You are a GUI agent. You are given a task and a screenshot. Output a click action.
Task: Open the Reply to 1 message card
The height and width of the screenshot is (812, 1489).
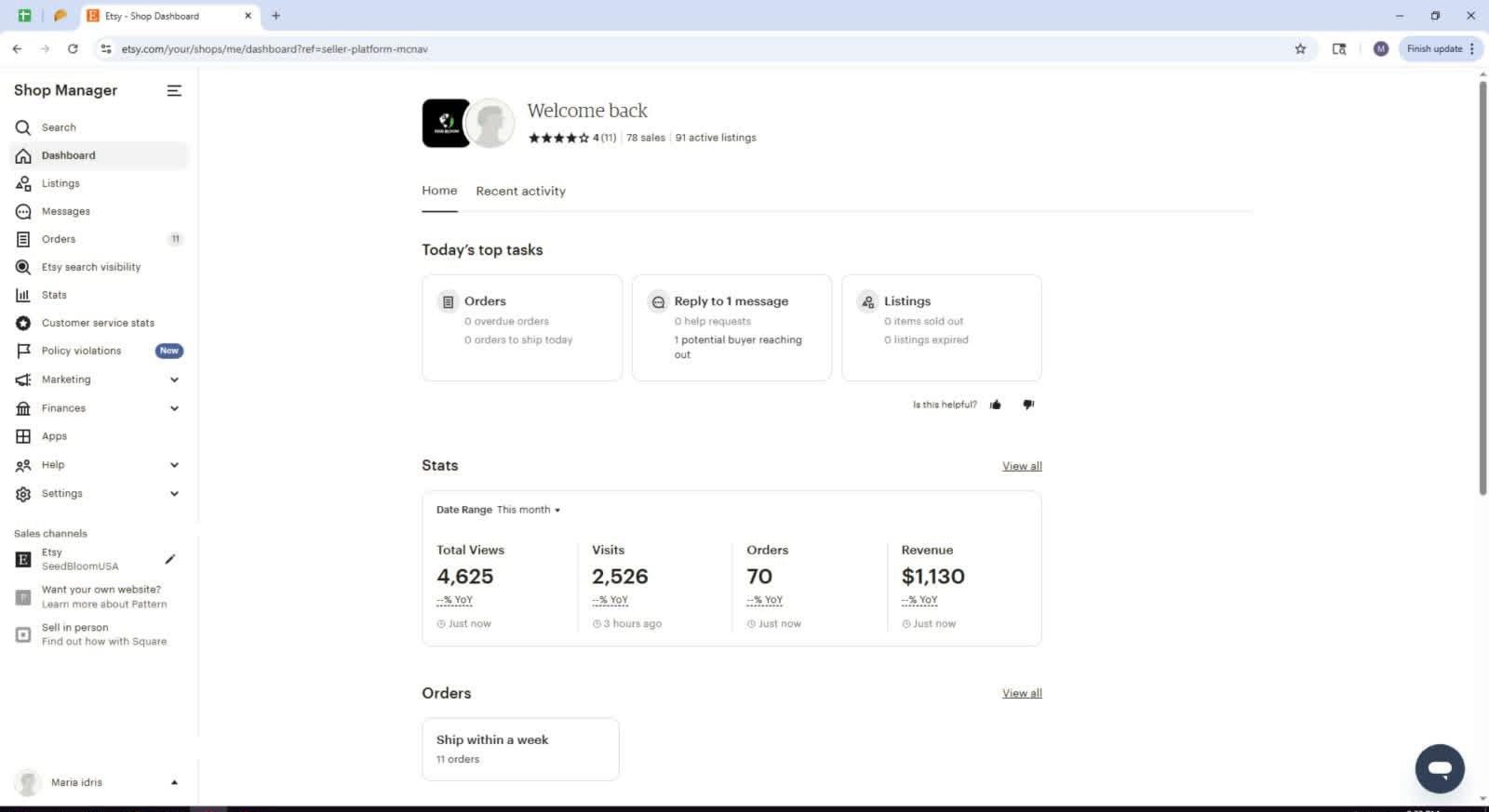click(x=731, y=327)
